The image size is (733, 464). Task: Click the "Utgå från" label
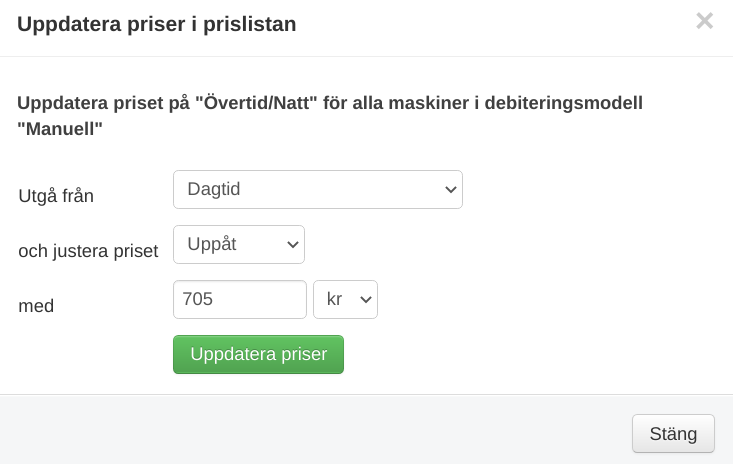[56, 196]
